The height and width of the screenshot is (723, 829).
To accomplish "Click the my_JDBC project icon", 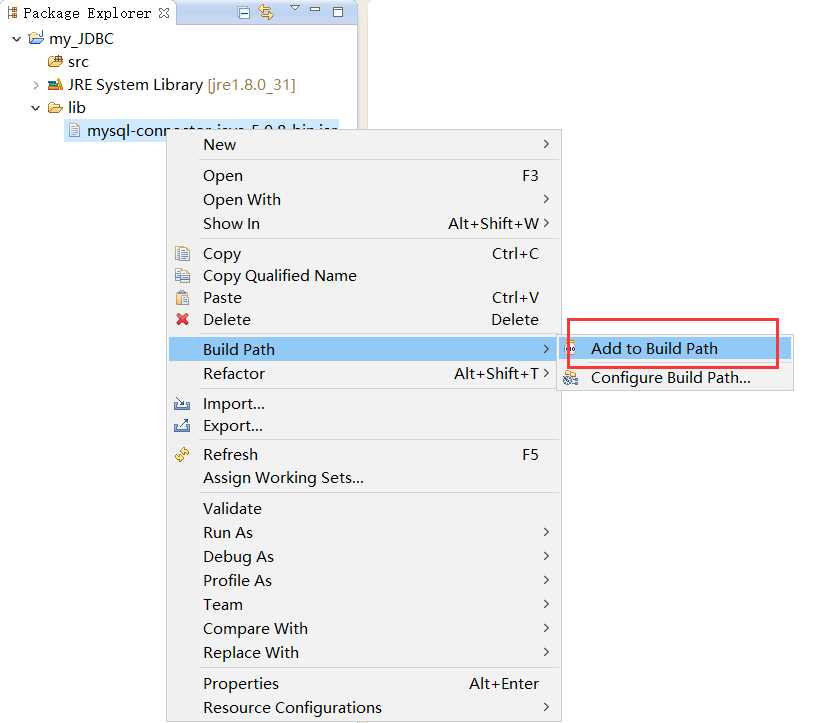I will click(x=36, y=38).
